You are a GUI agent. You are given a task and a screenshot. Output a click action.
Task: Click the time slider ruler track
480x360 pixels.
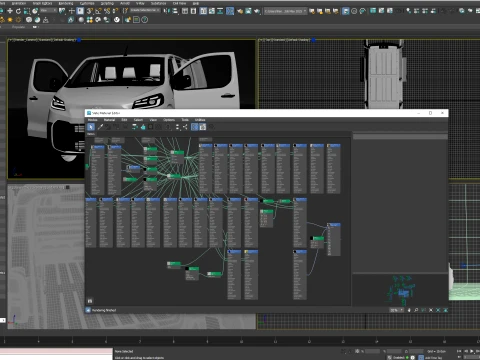pos(240,341)
